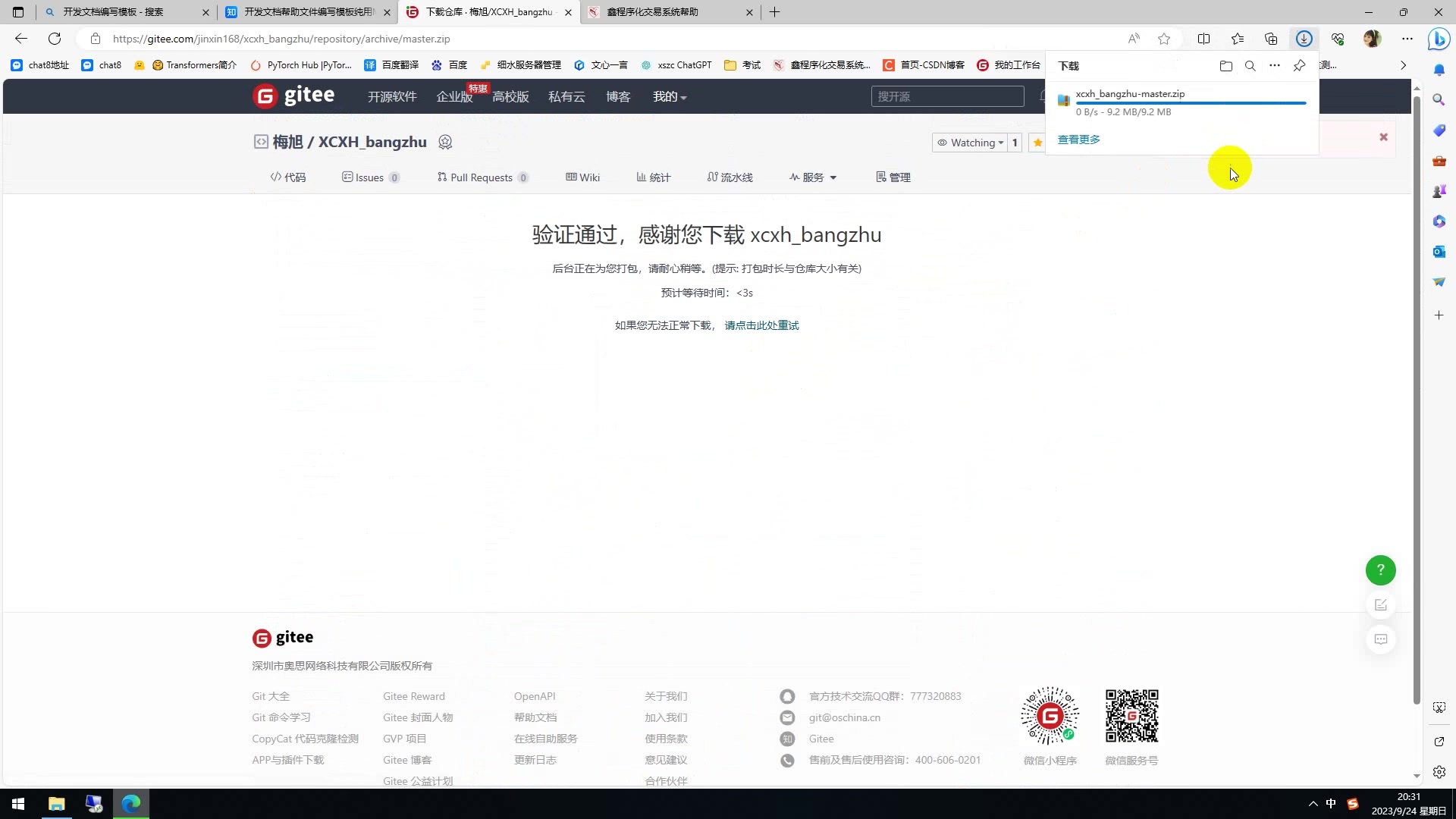Open favorites list icon
1456x819 pixels.
(1238, 39)
